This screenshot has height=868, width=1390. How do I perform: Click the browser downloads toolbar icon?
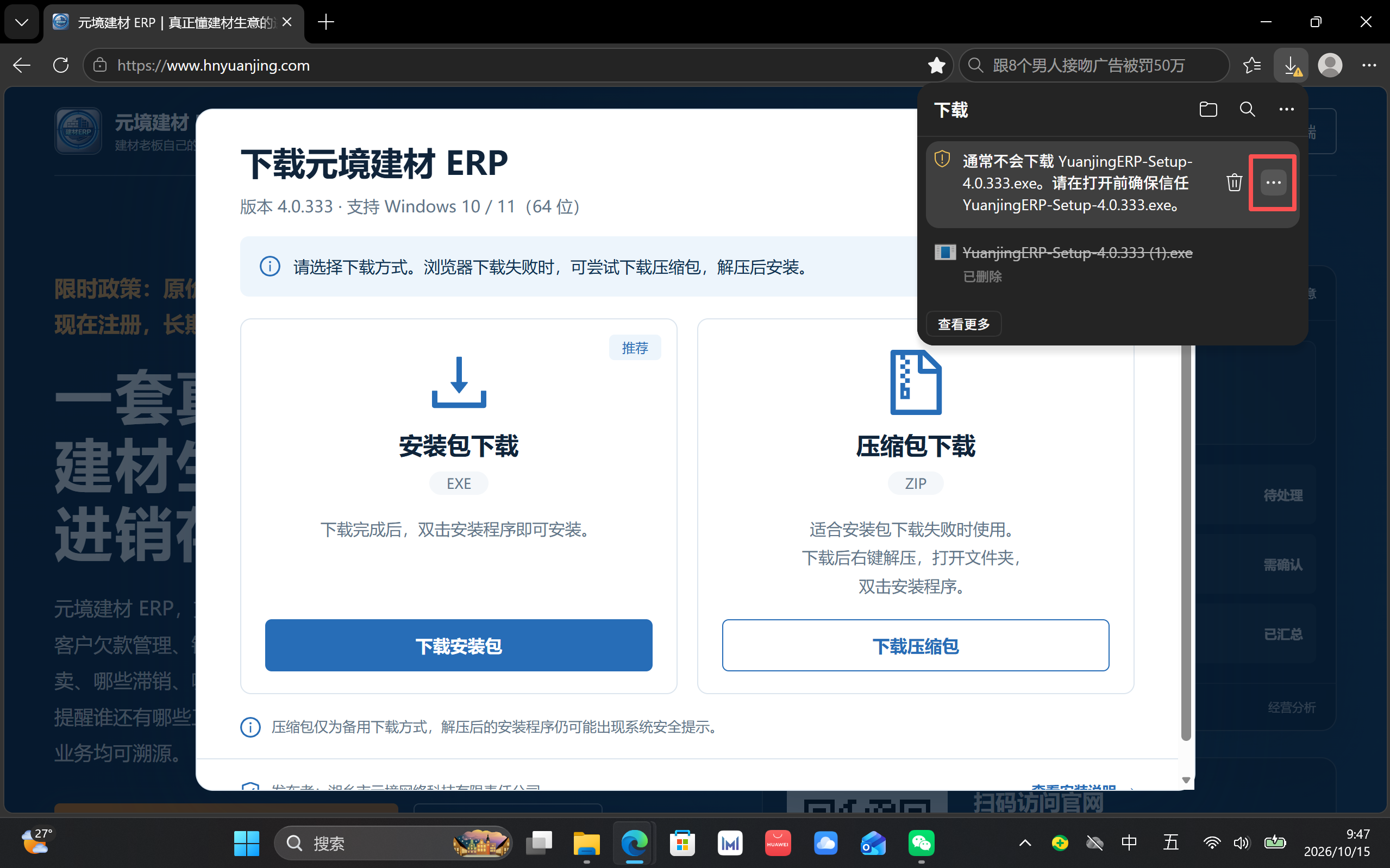tap(1291, 65)
